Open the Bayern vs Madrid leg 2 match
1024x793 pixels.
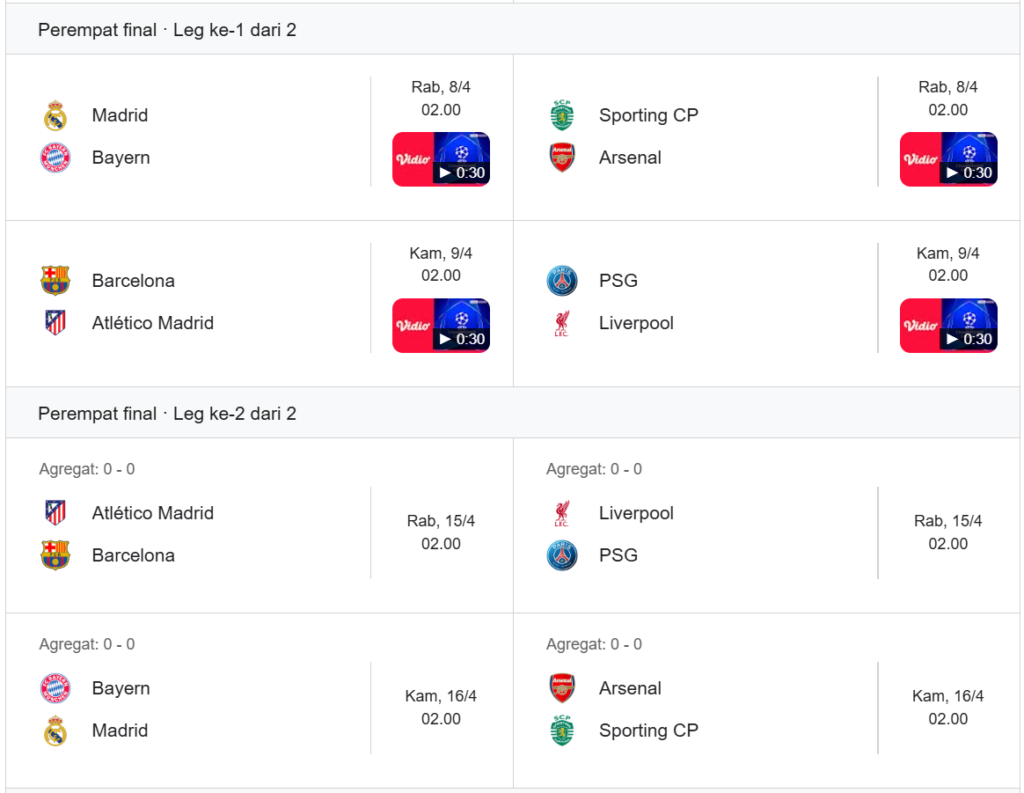pyautogui.click(x=259, y=708)
